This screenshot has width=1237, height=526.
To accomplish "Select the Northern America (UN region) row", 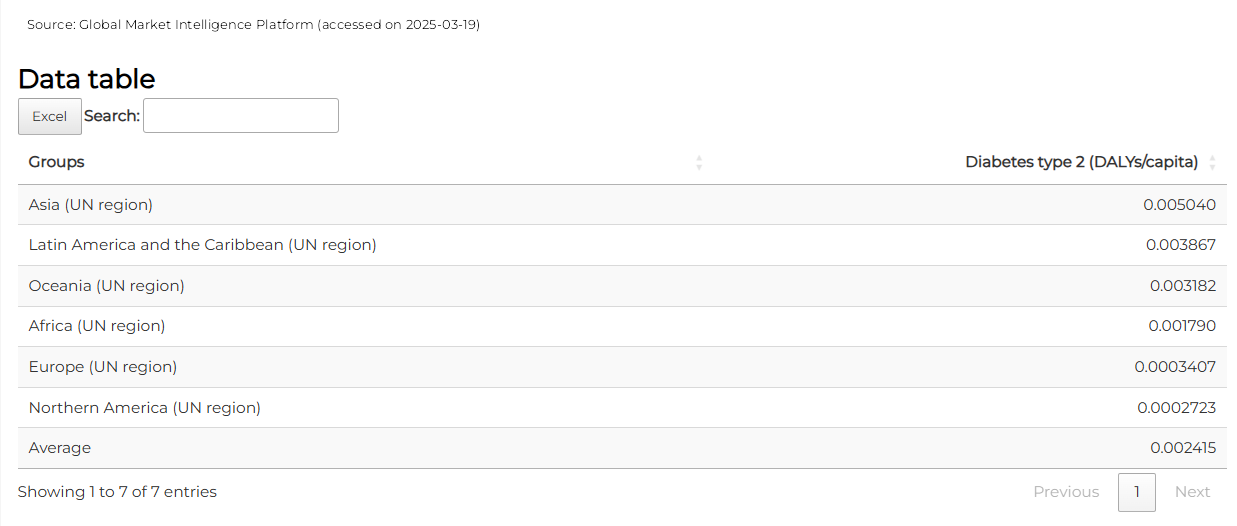I will [622, 408].
